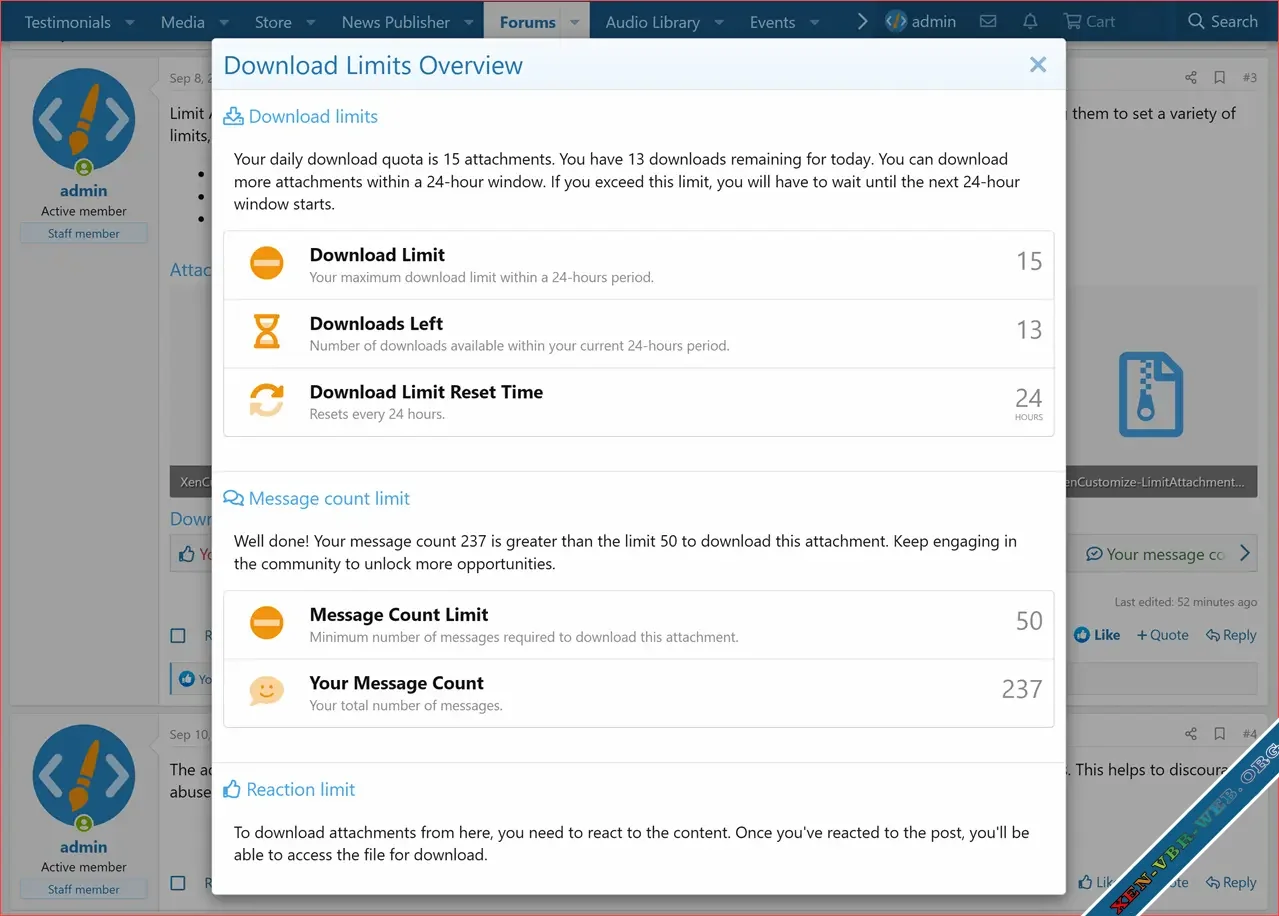Screen dimensions: 1279x916
Task: Open the admin account menu
Action: (921, 21)
